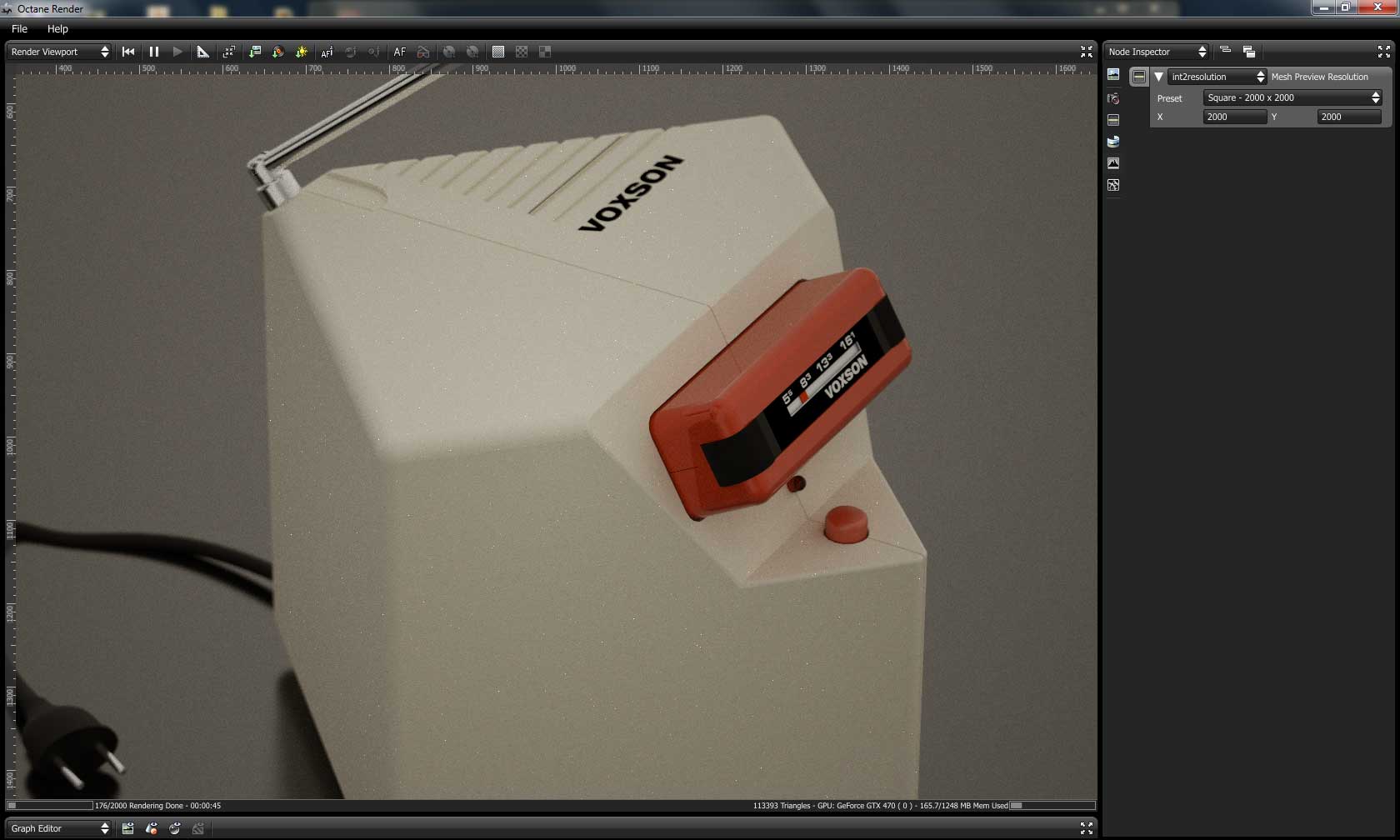Open the Graph Editor panel type dropdown

(59, 828)
